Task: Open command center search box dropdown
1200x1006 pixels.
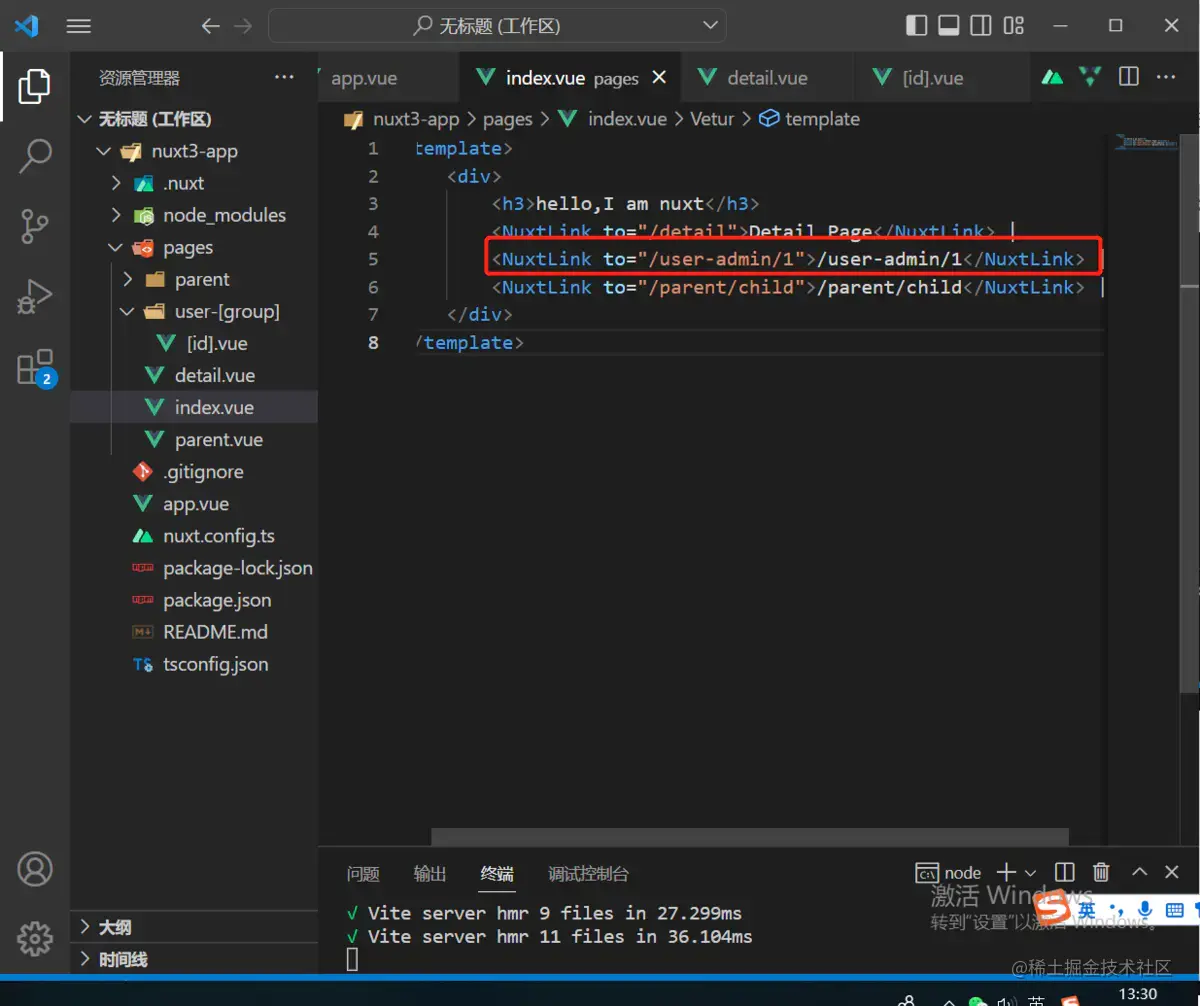Action: (711, 26)
